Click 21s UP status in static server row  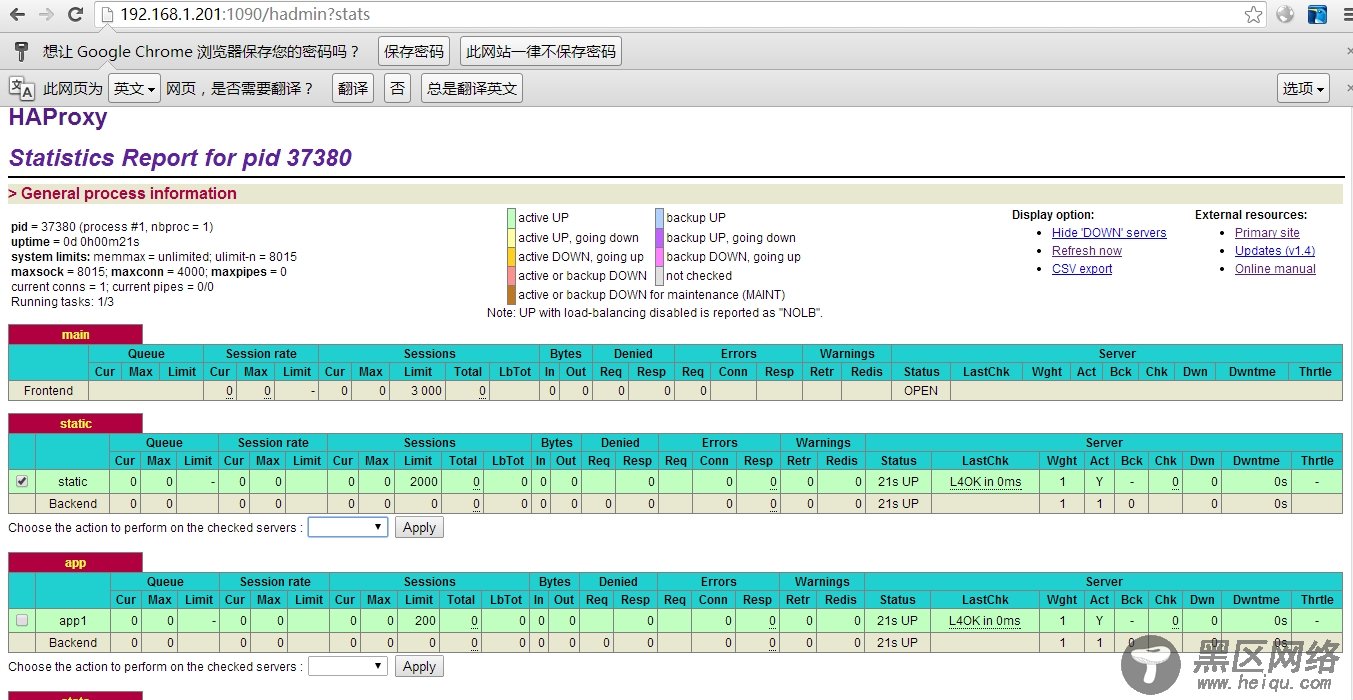pos(898,482)
